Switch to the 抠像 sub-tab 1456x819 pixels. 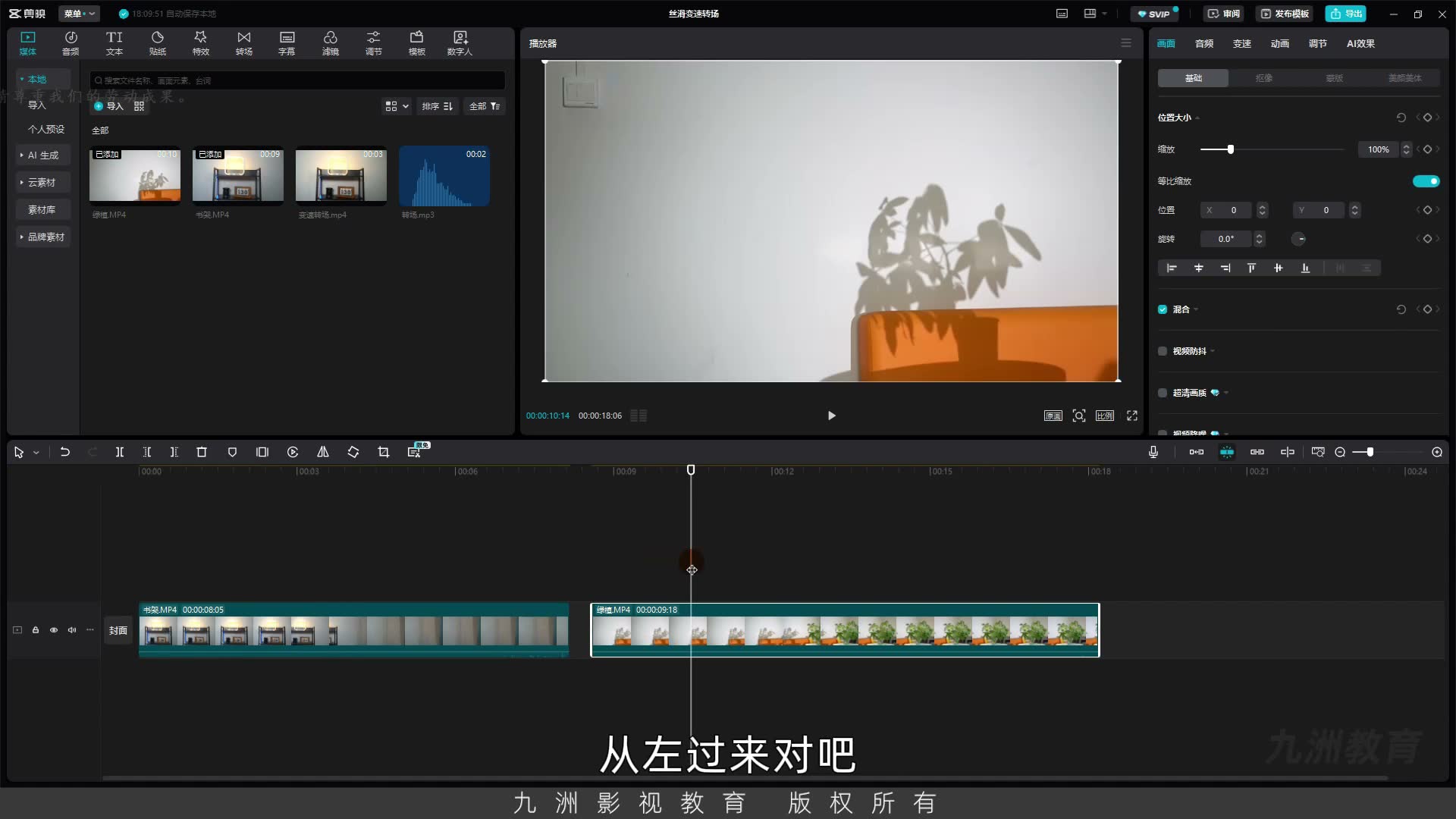point(1264,78)
